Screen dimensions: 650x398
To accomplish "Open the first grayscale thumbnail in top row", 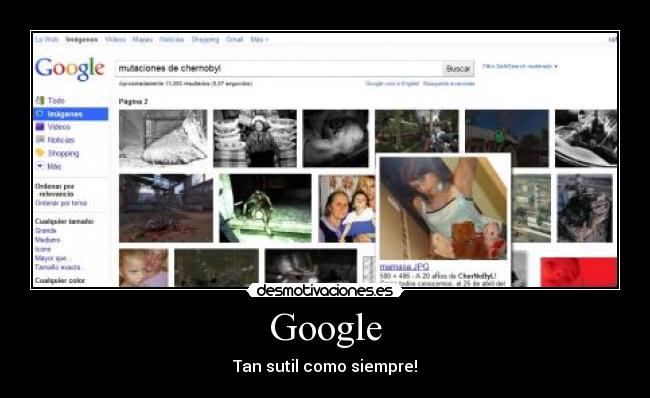I will pos(163,138).
